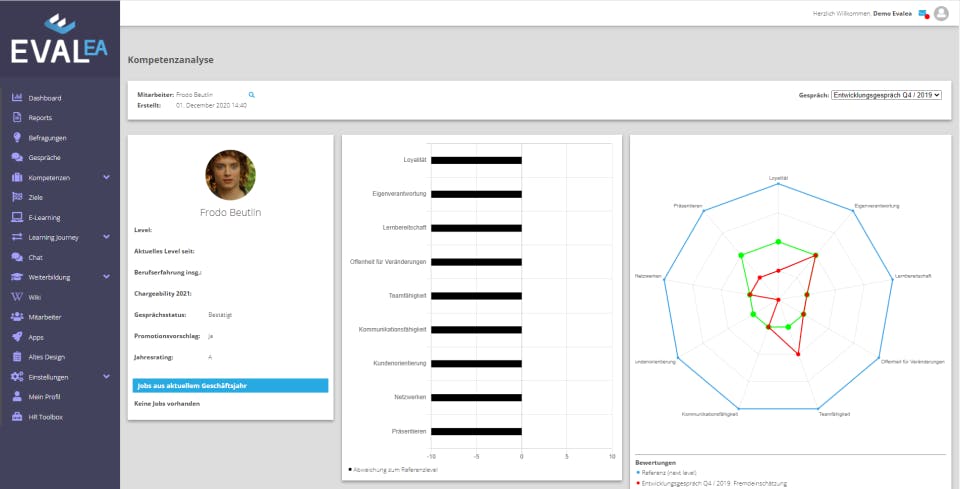Click the EVALEA logo
Viewport: 960px width, 489px height.
pyautogui.click(x=59, y=39)
